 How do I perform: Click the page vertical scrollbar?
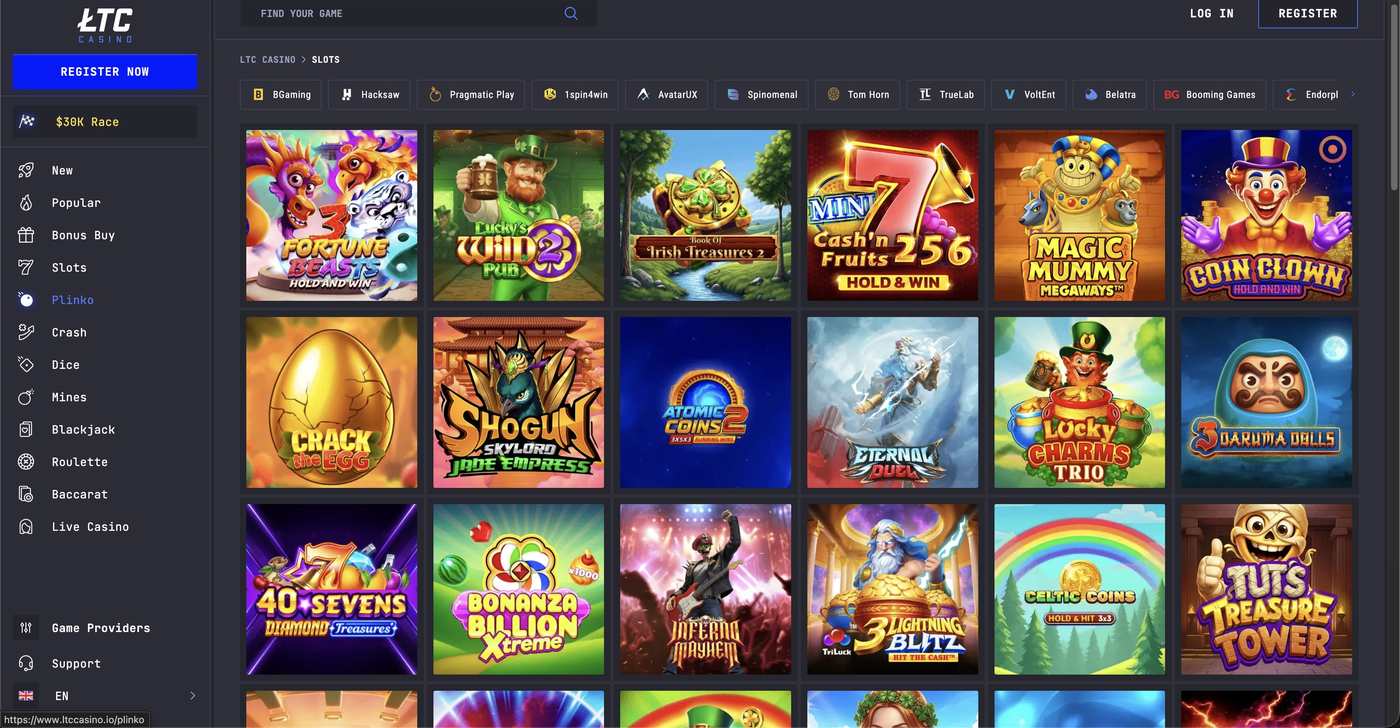(x=1393, y=95)
